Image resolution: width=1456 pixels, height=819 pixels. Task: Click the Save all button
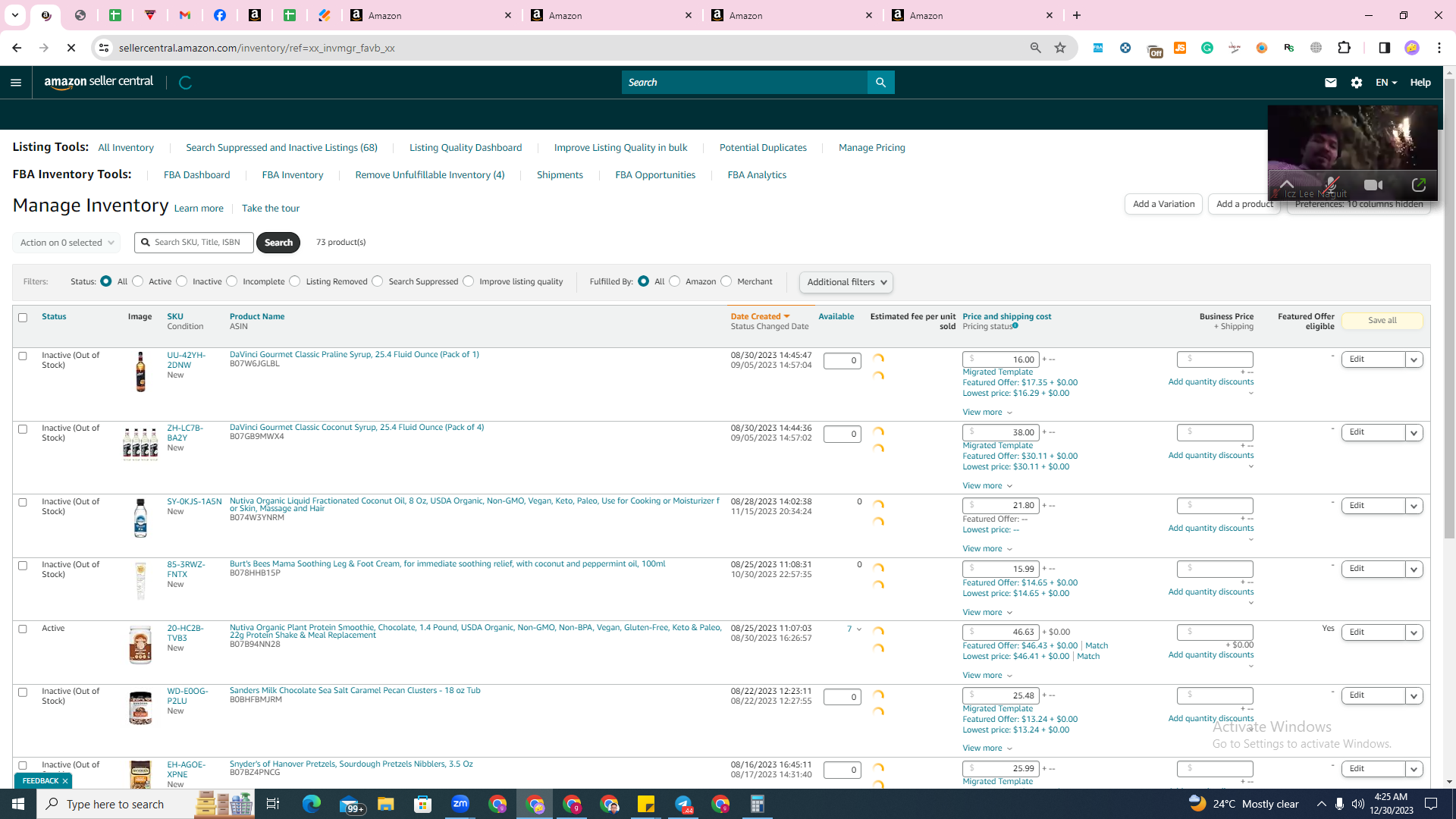tap(1382, 321)
